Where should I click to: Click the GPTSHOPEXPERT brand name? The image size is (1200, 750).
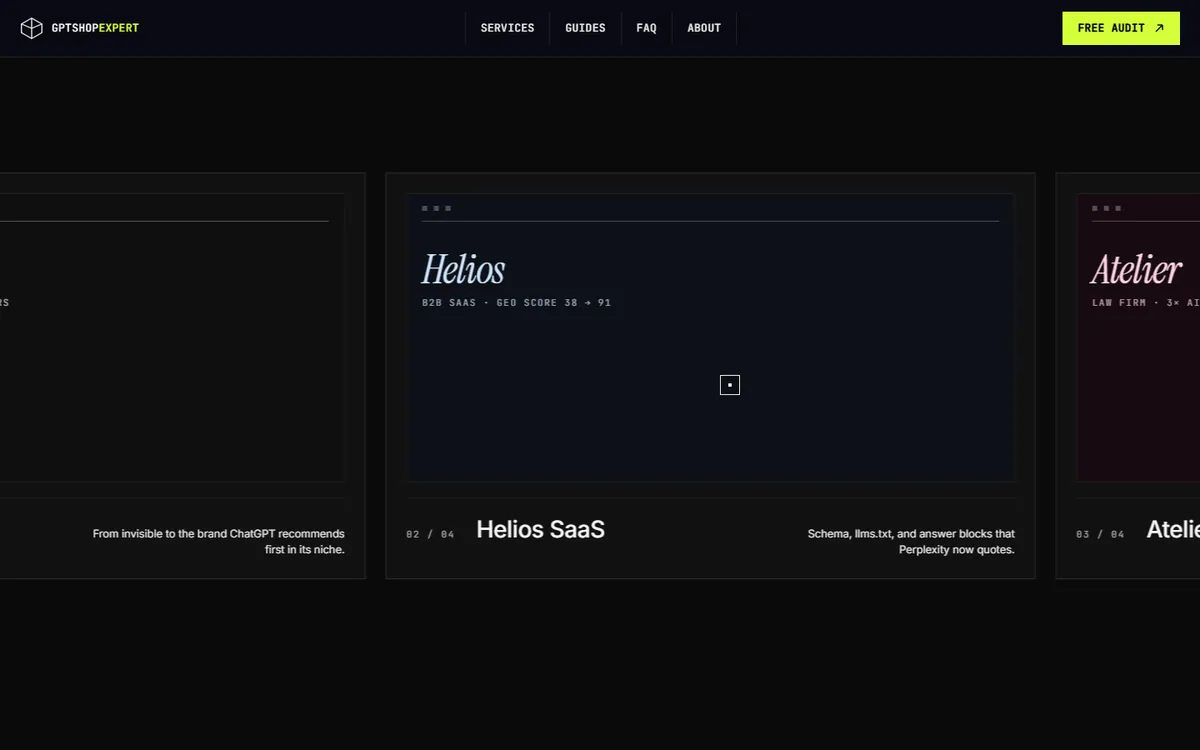tap(95, 28)
